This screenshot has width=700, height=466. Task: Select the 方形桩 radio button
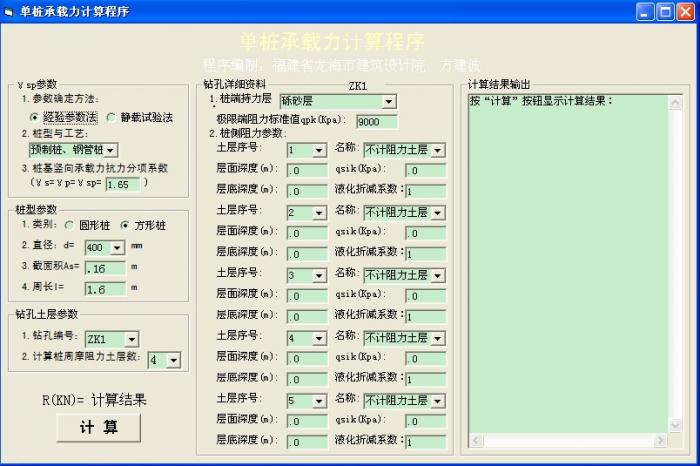[x=125, y=226]
